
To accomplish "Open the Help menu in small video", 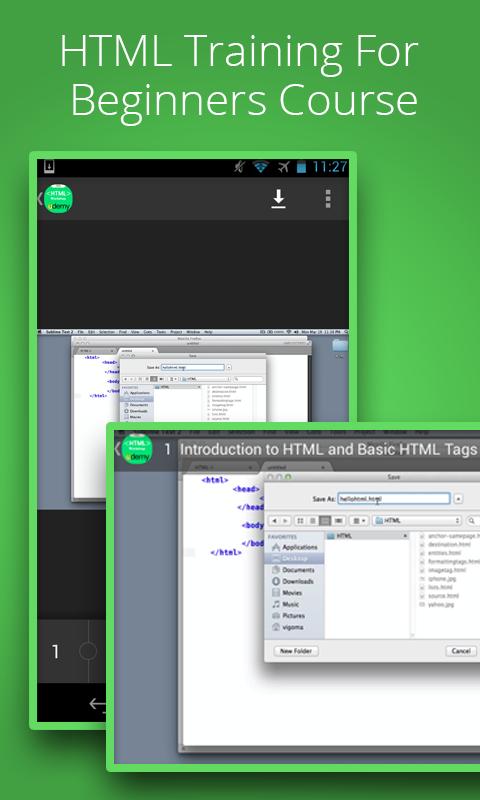I will click(208, 332).
